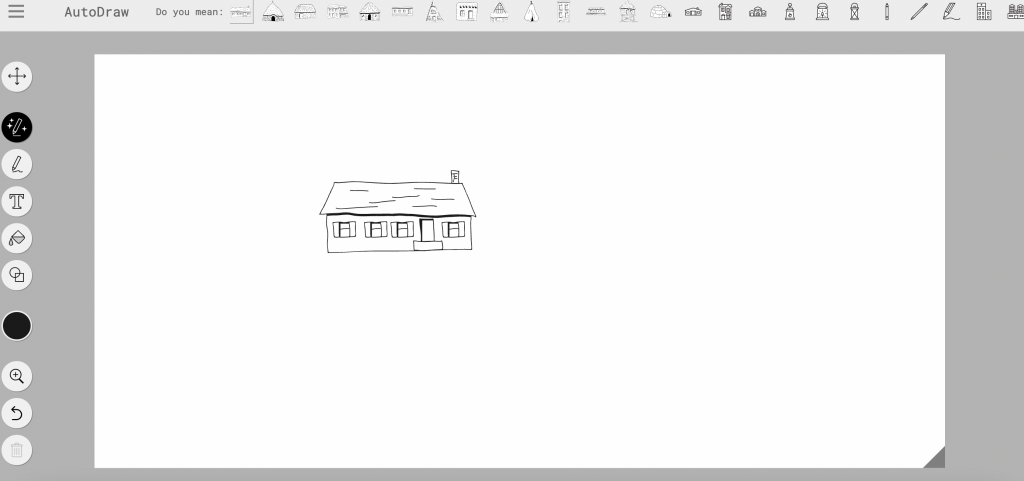Select the teepee tent suggestion
Image resolution: width=1024 pixels, height=481 pixels.
[x=531, y=12]
